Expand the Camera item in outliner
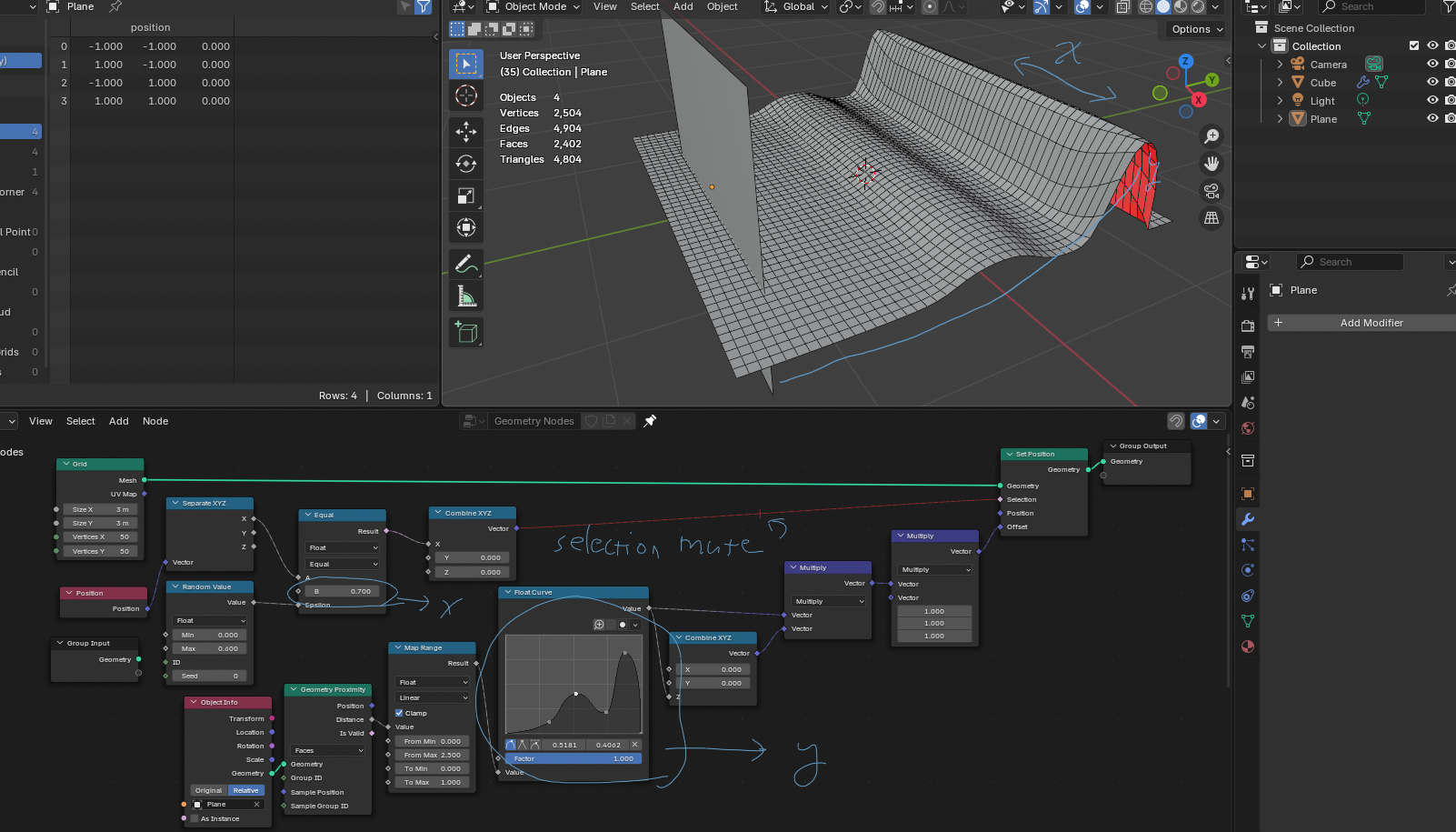This screenshot has height=832, width=1456. [x=1280, y=64]
